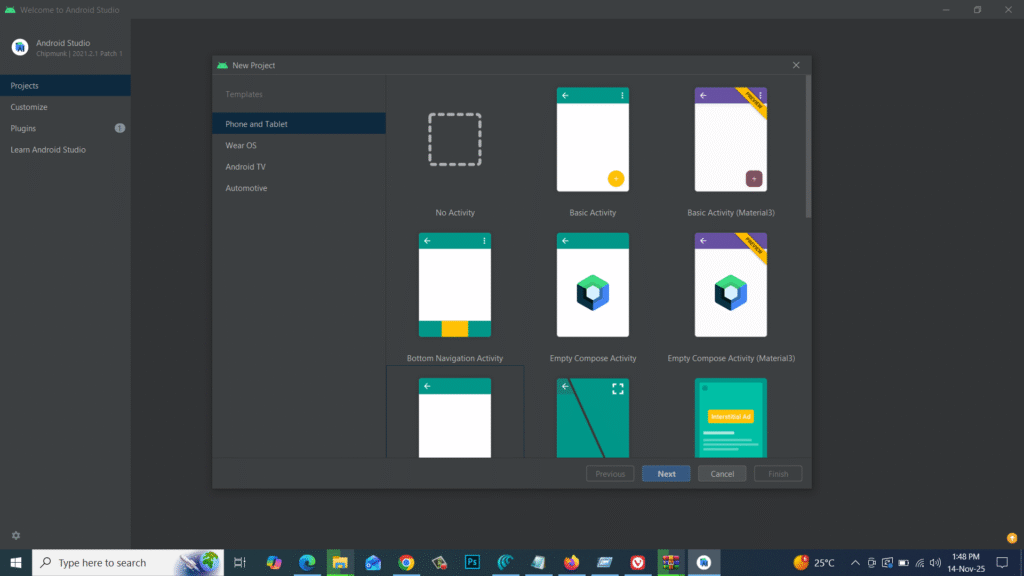Open the weather widget showing 25°C
This screenshot has height=576, width=1024.
814,562
